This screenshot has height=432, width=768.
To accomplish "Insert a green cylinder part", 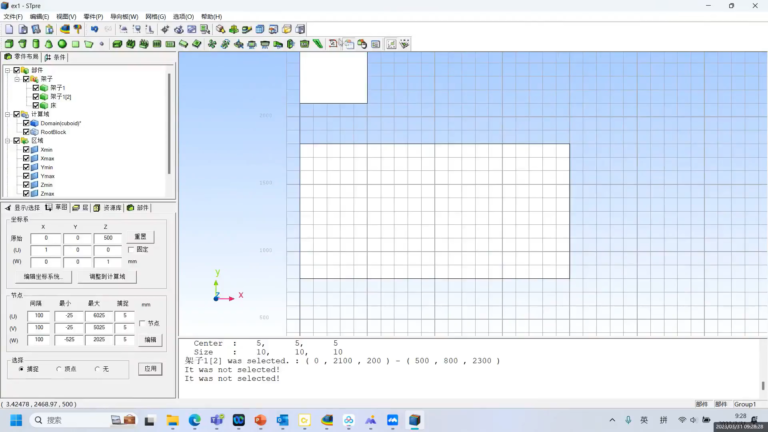I will click(36, 44).
